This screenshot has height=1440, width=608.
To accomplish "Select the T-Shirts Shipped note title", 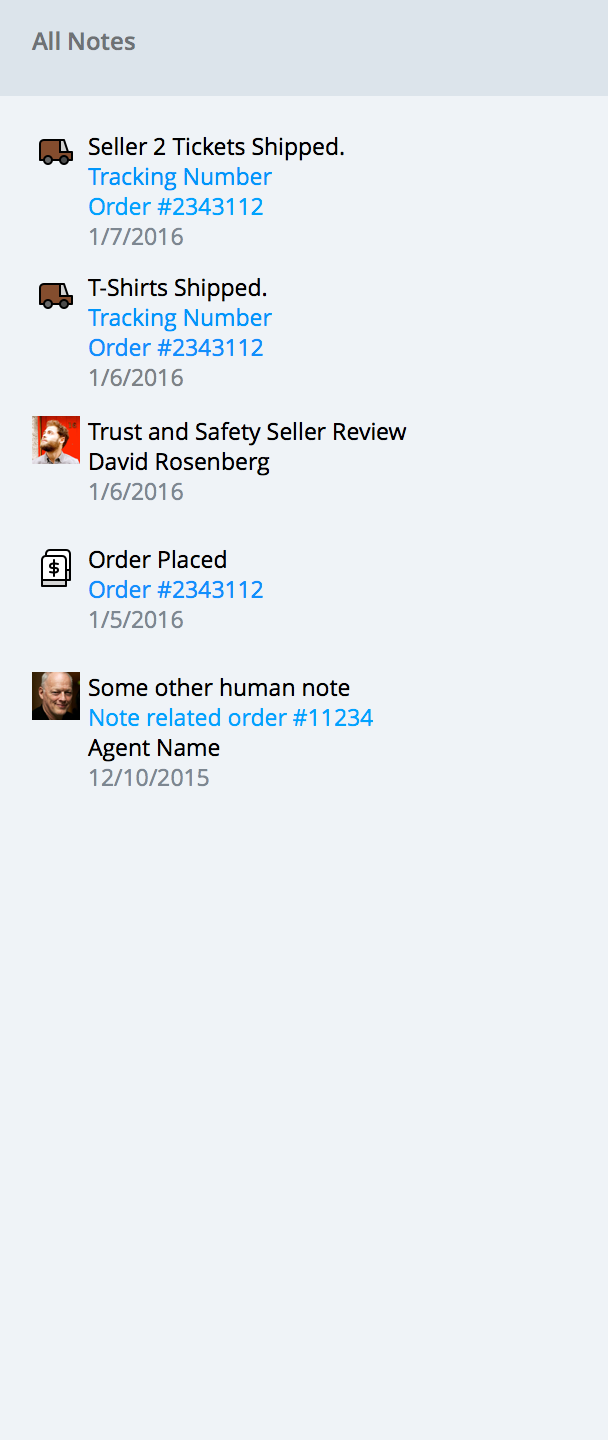I will [178, 288].
